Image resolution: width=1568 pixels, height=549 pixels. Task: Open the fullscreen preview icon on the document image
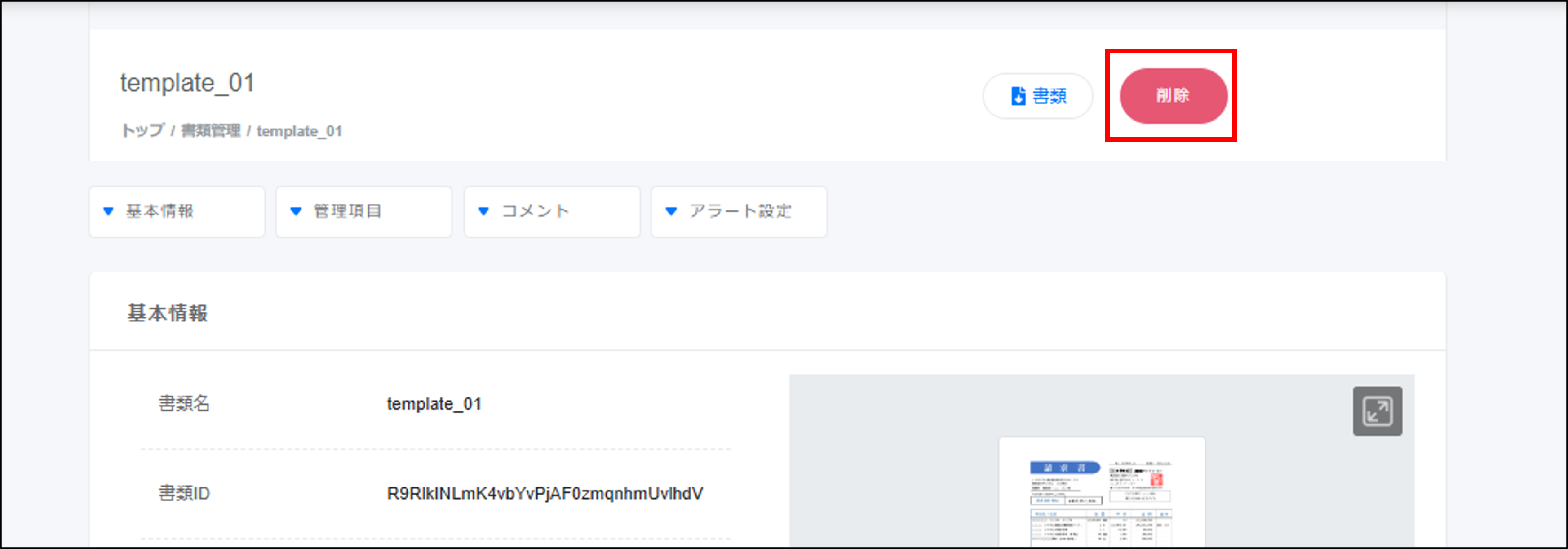(x=1378, y=411)
